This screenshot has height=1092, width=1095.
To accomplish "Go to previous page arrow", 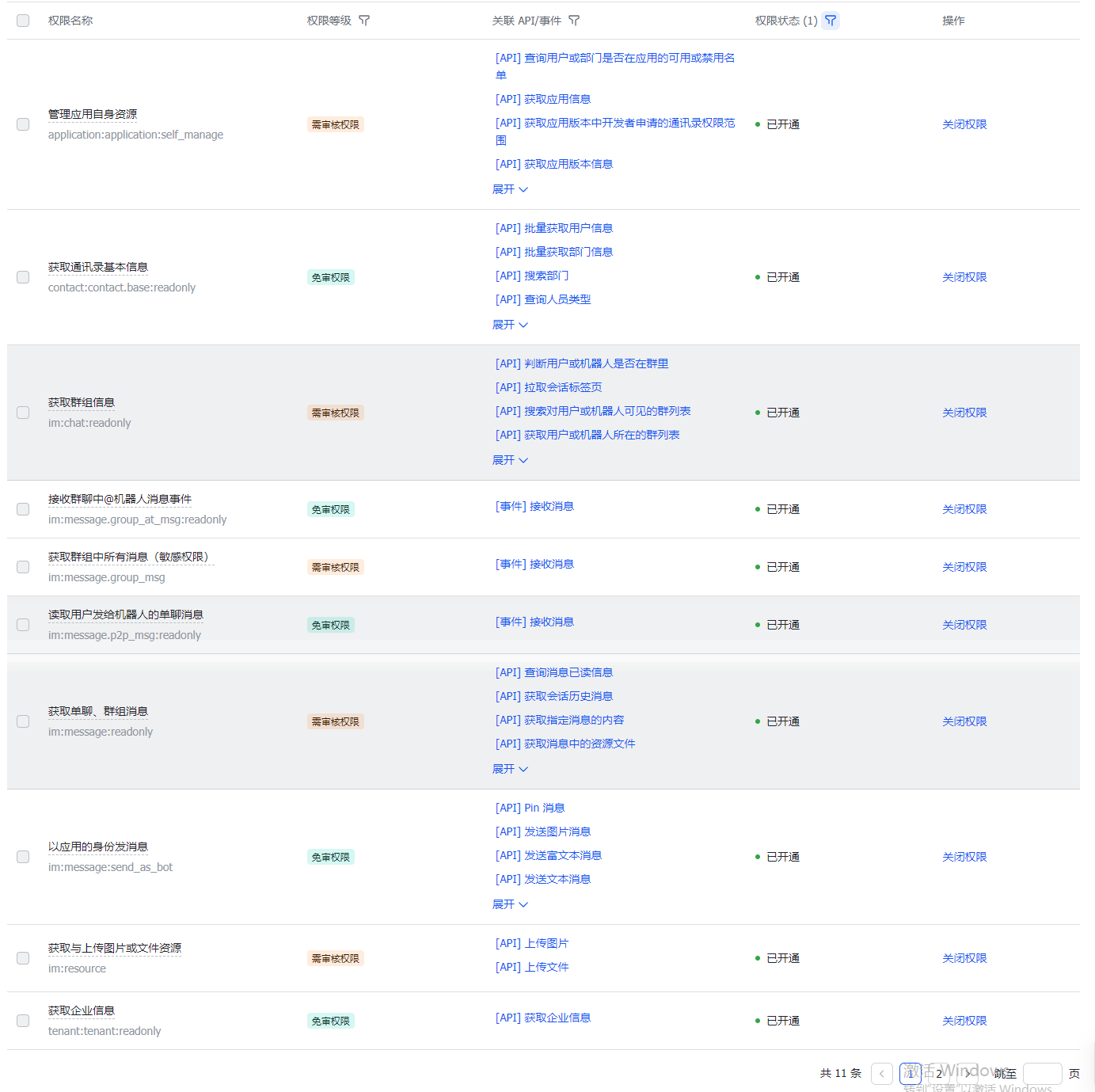I will (x=881, y=1074).
